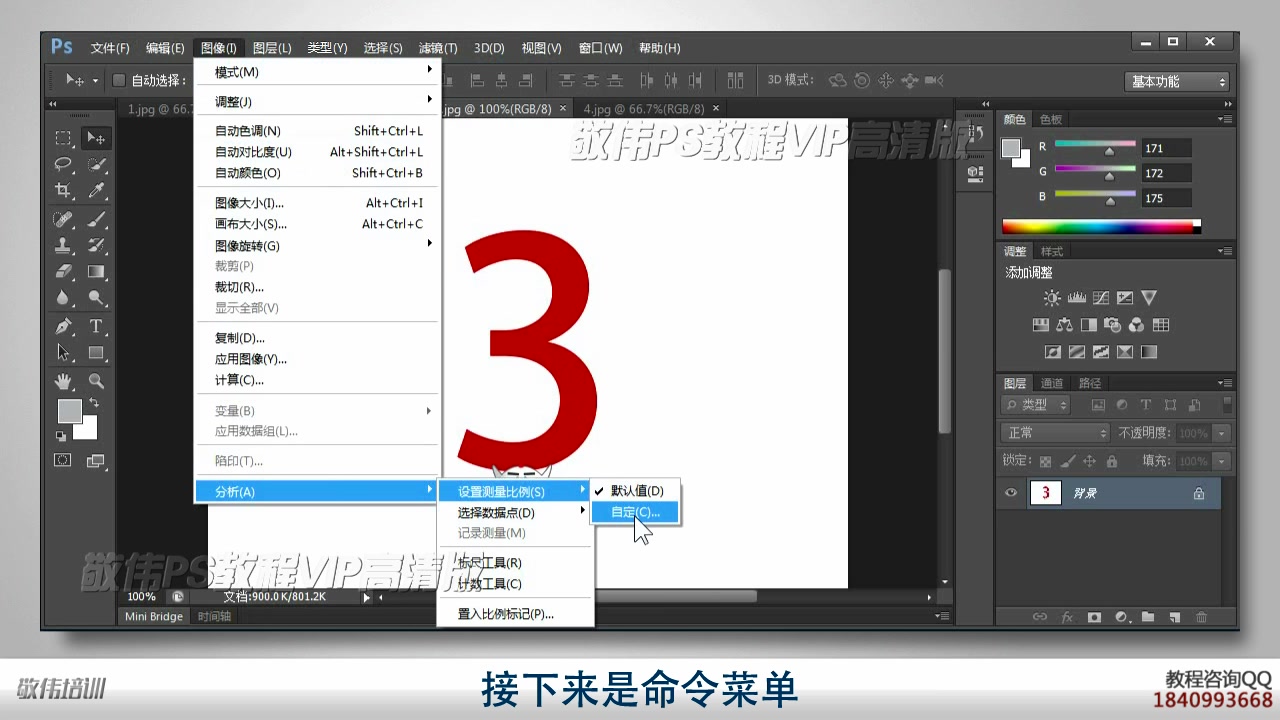This screenshot has width=1280, height=720.
Task: Select the Path Selection tool
Action: pyautogui.click(x=63, y=352)
